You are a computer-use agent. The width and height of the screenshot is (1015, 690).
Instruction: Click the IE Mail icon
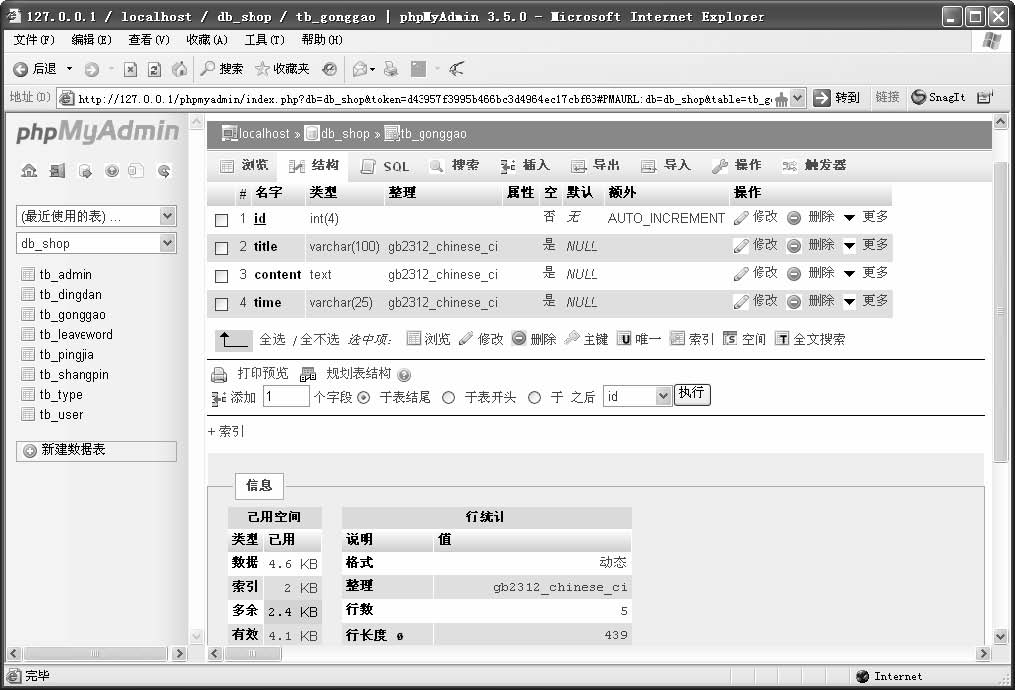(361, 69)
